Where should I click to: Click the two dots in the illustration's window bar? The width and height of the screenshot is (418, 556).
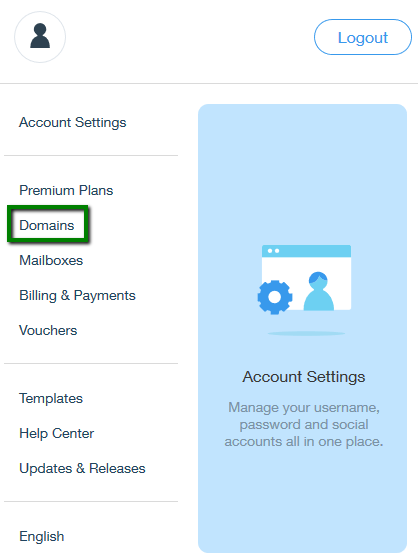pyautogui.click(x=273, y=251)
